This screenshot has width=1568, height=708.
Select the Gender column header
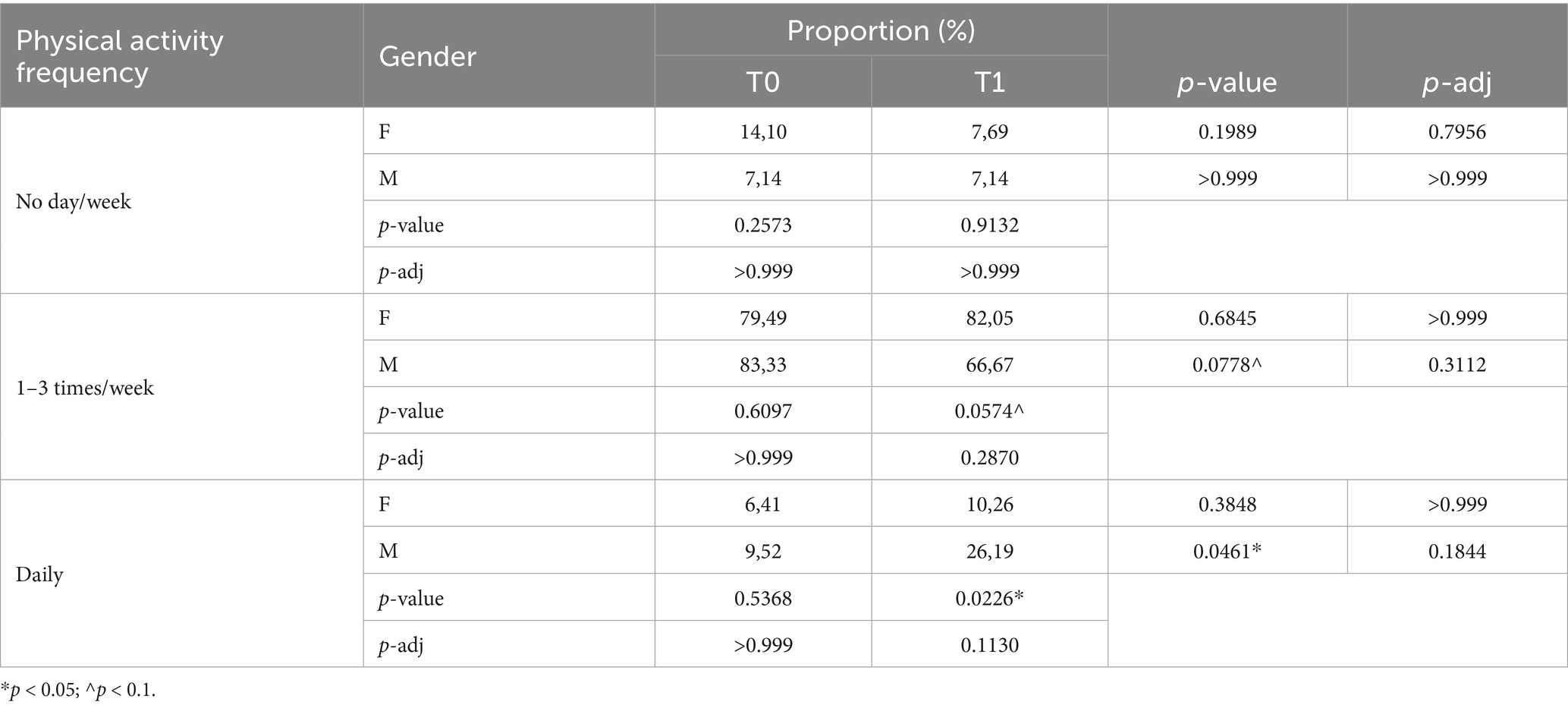point(427,56)
